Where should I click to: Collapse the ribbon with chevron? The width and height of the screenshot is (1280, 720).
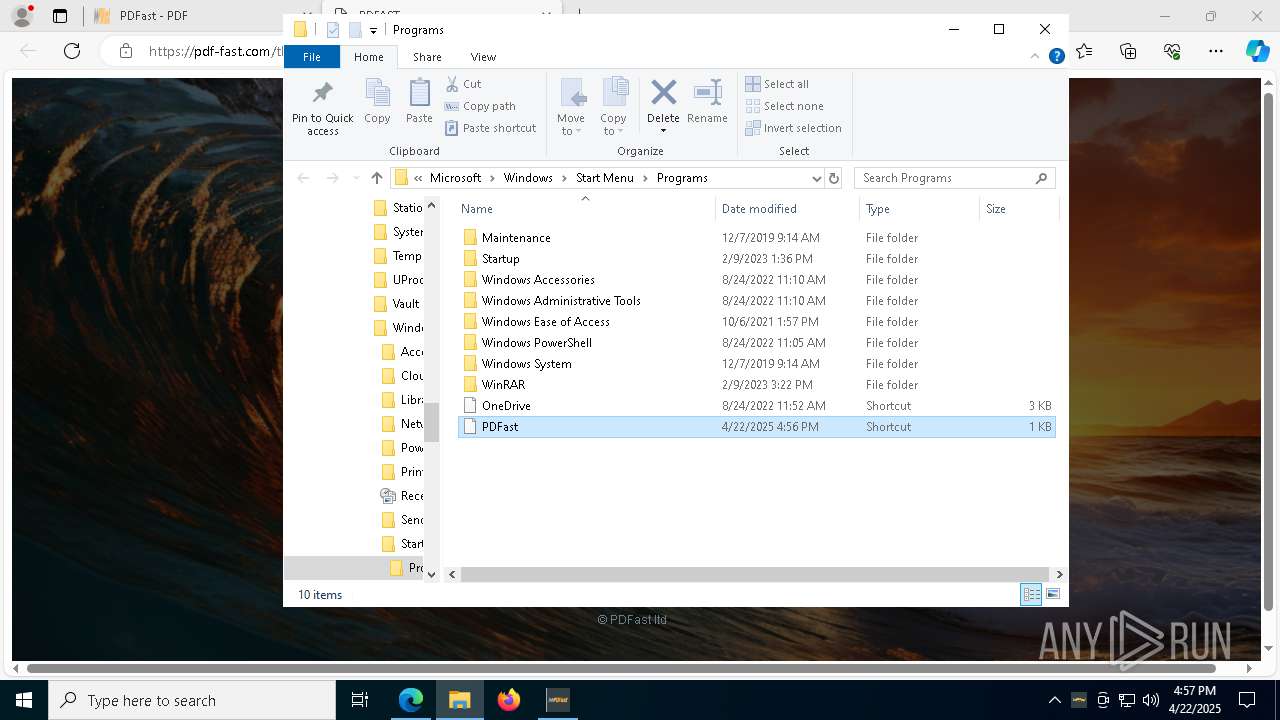(x=1035, y=57)
